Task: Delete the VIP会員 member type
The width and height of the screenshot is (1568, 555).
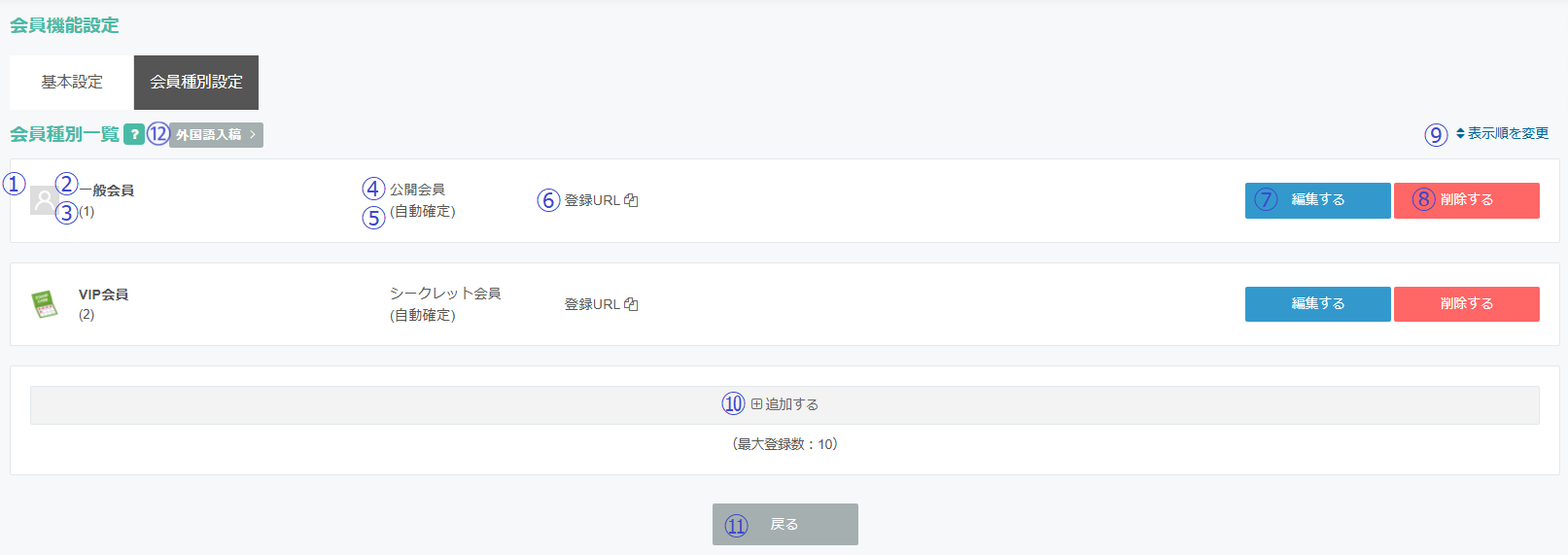Action: [1466, 304]
